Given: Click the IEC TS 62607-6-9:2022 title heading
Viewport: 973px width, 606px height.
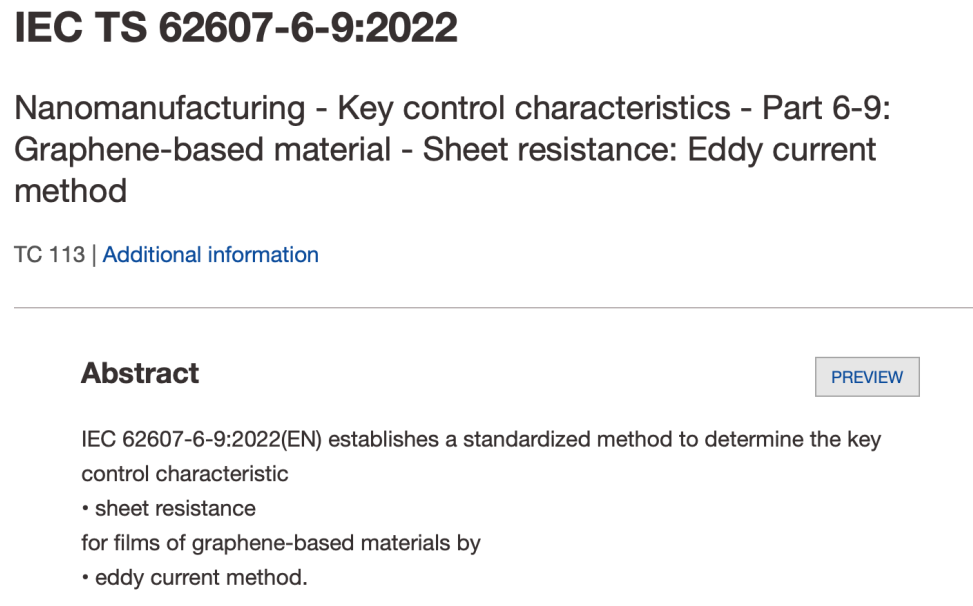Looking at the screenshot, I should tap(236, 28).
